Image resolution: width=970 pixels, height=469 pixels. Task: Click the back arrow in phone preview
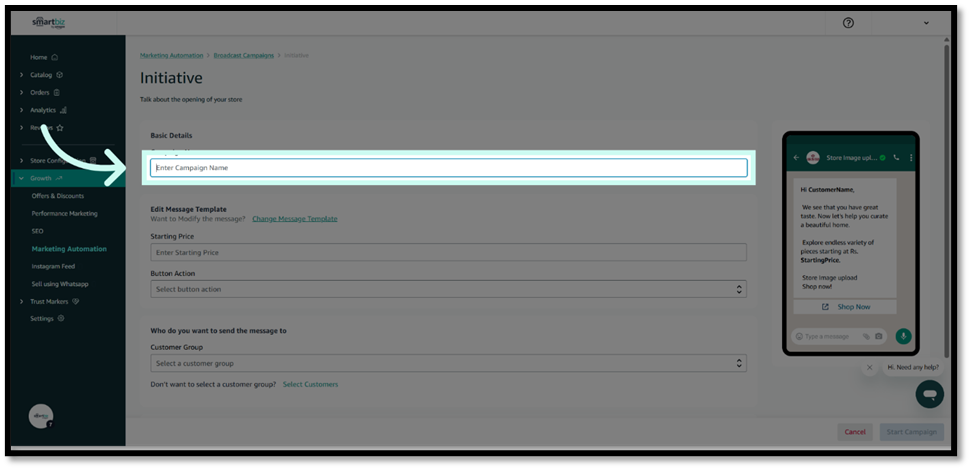point(797,158)
